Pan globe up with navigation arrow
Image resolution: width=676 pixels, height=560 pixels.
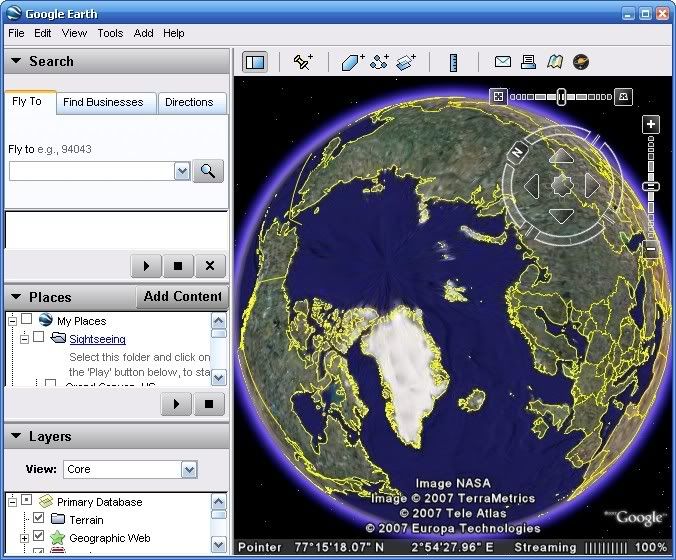(561, 155)
